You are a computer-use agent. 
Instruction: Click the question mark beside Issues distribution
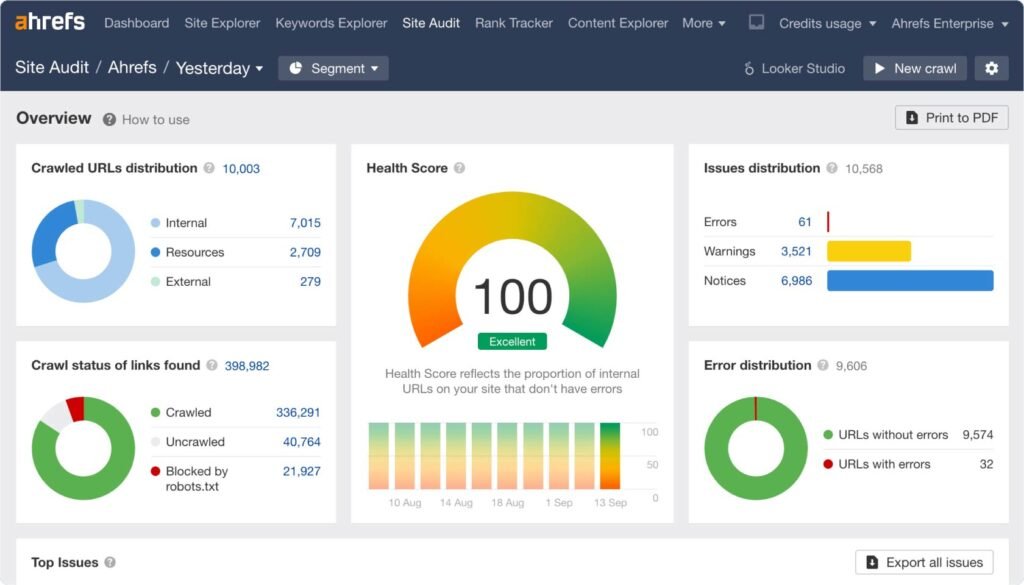pos(830,168)
